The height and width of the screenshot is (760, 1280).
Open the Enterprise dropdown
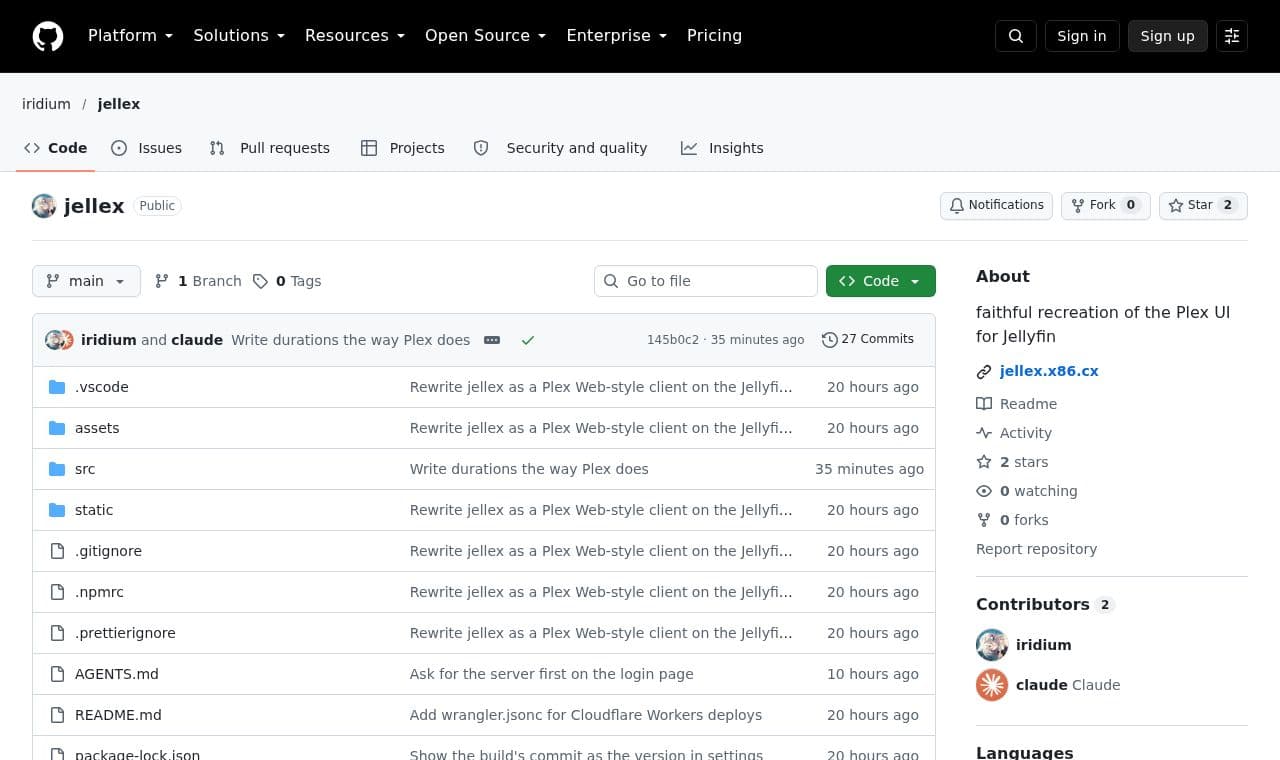tap(617, 36)
